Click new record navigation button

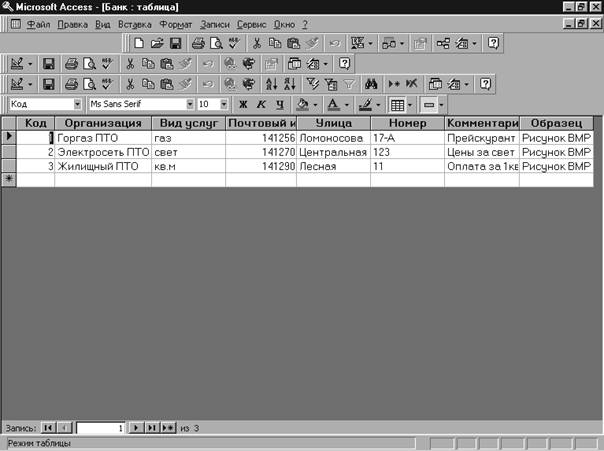click(168, 428)
